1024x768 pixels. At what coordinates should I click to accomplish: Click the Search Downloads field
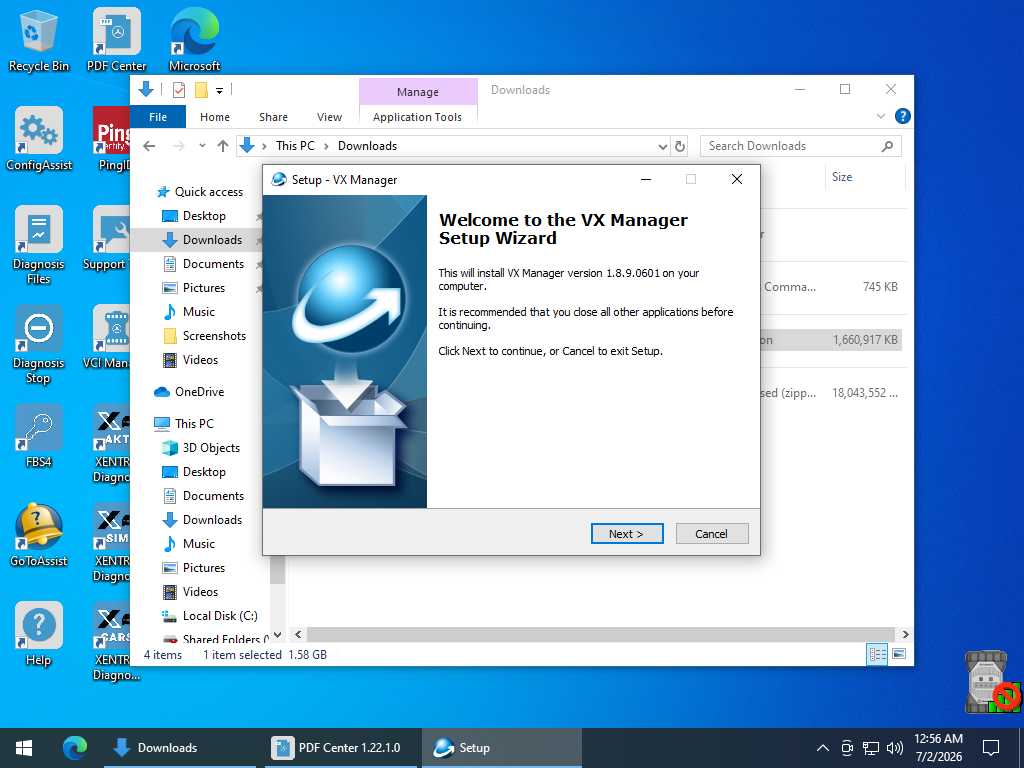pos(801,146)
